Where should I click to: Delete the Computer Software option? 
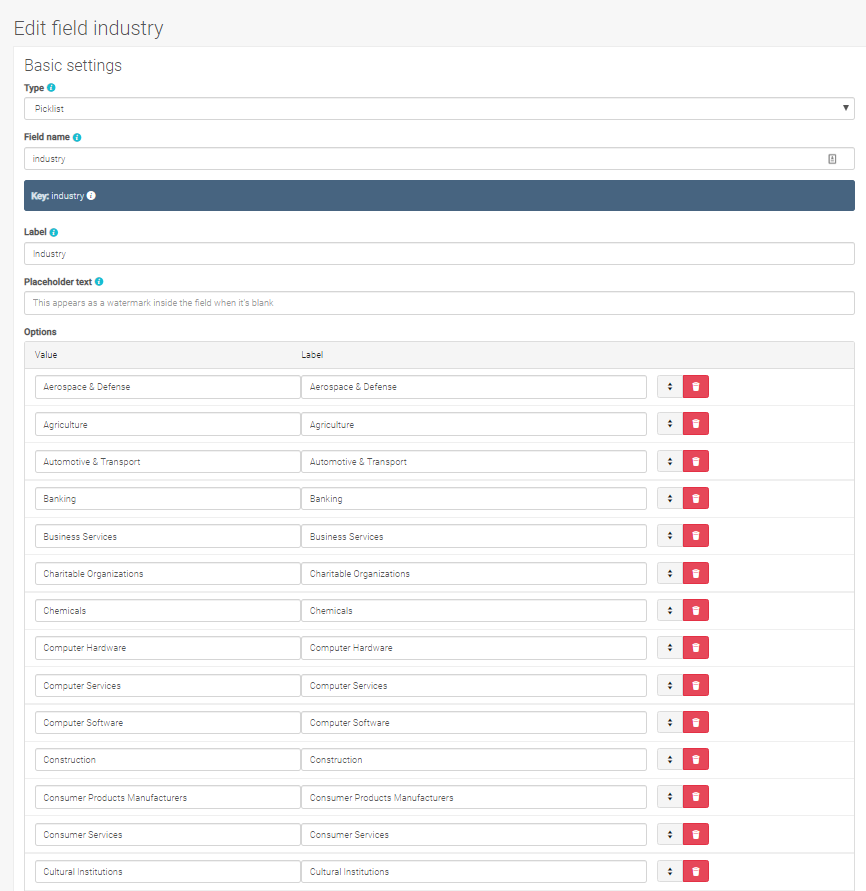[x=696, y=722]
